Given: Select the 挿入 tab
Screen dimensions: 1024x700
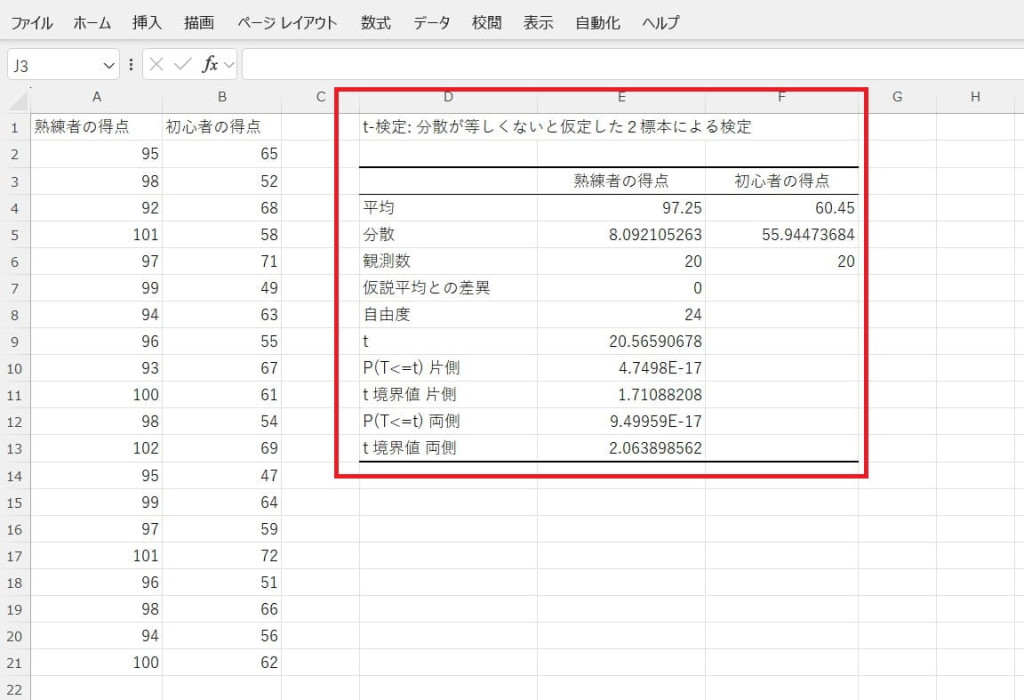Looking at the screenshot, I should point(147,22).
